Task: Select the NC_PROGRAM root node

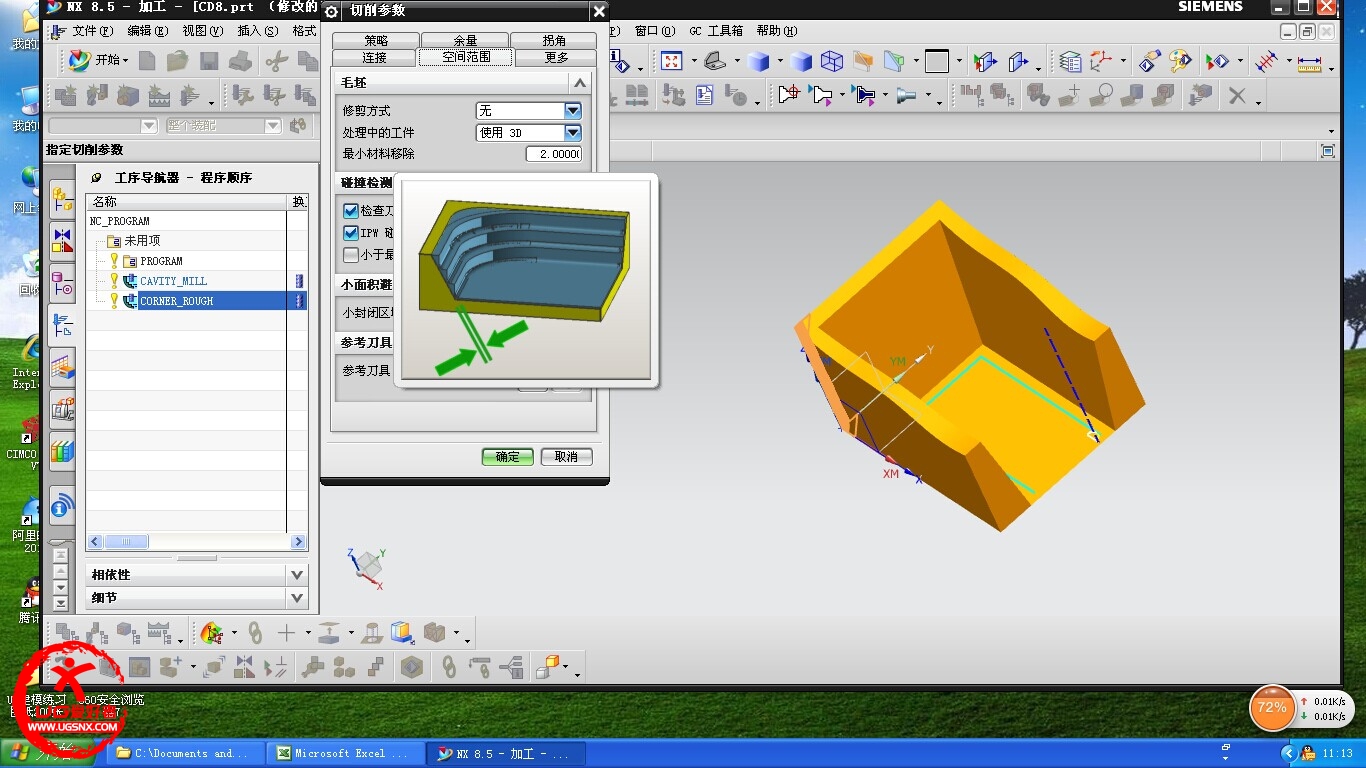Action: [120, 221]
